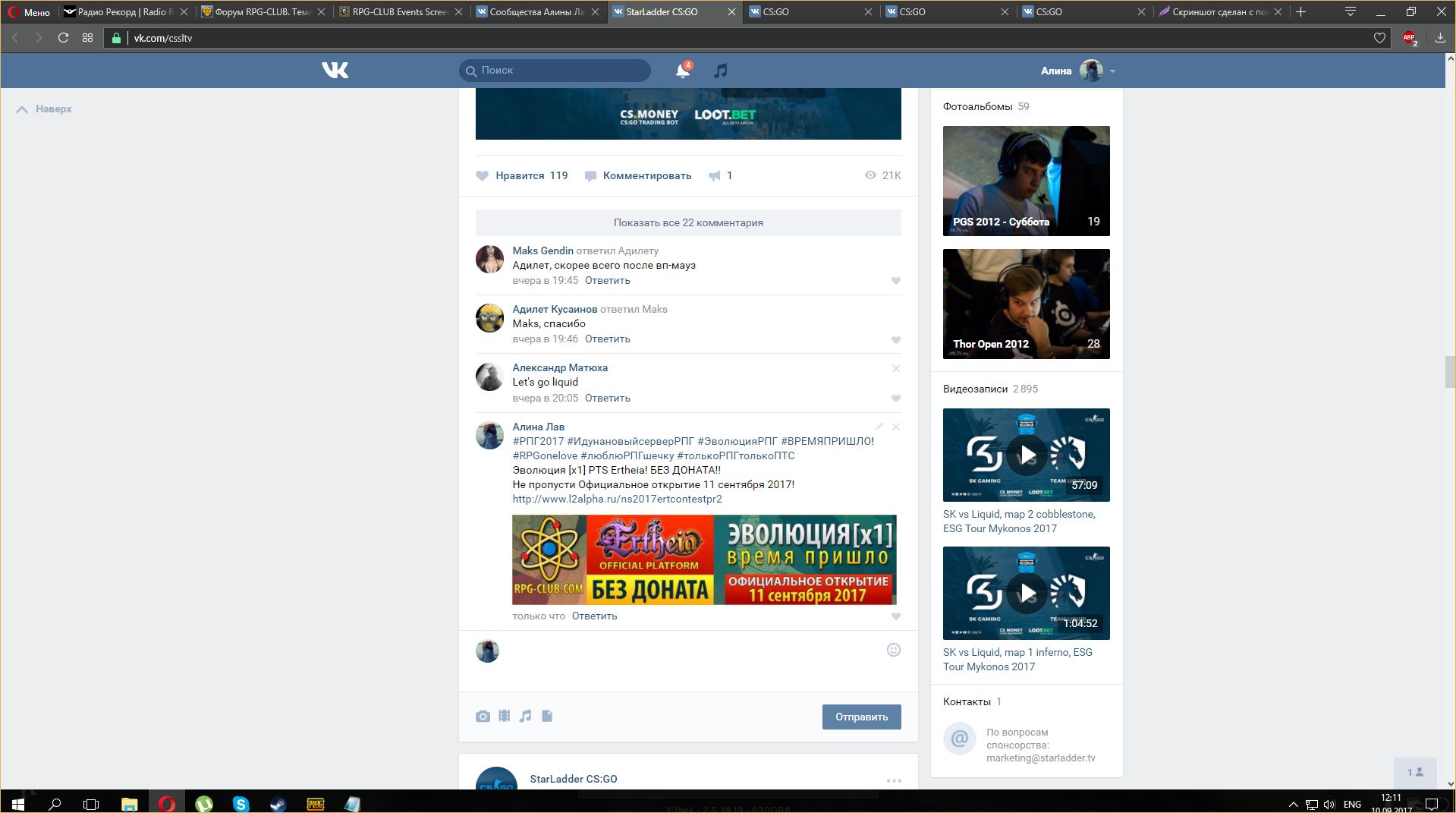1456x813 pixels.
Task: Click the #РПГ2017 hashtag
Action: point(538,441)
